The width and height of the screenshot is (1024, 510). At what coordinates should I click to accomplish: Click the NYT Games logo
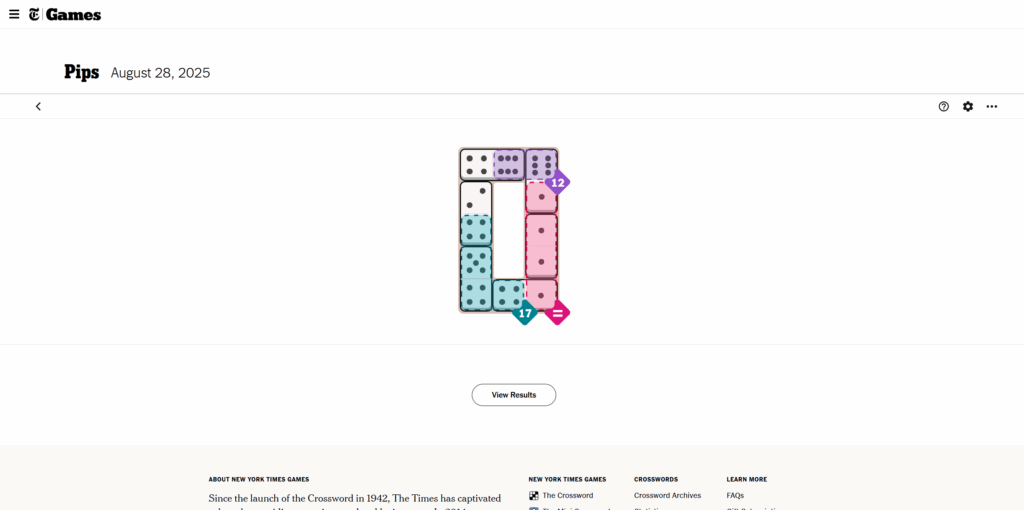(x=64, y=14)
